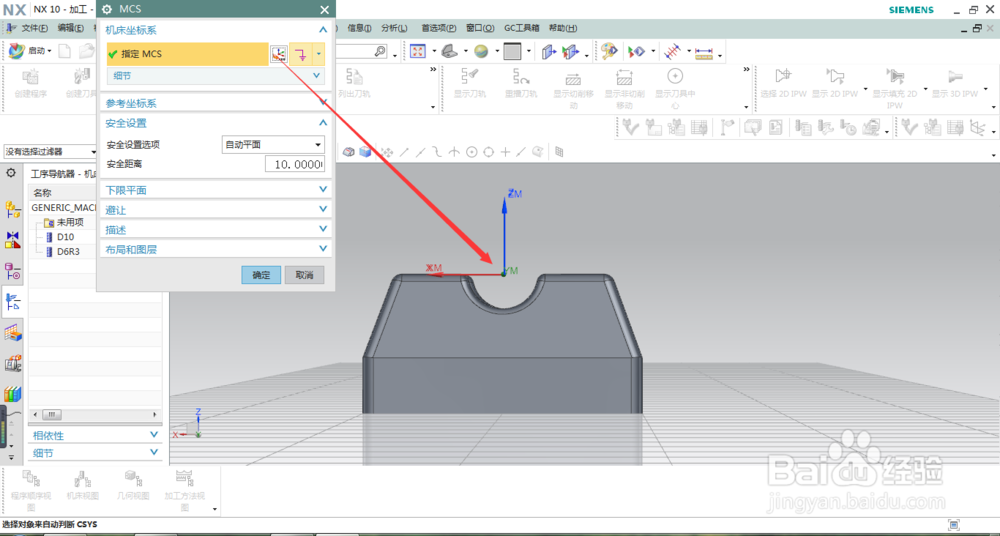1000x536 pixels.
Task: Click the 安全距离 value field
Action: pos(295,164)
